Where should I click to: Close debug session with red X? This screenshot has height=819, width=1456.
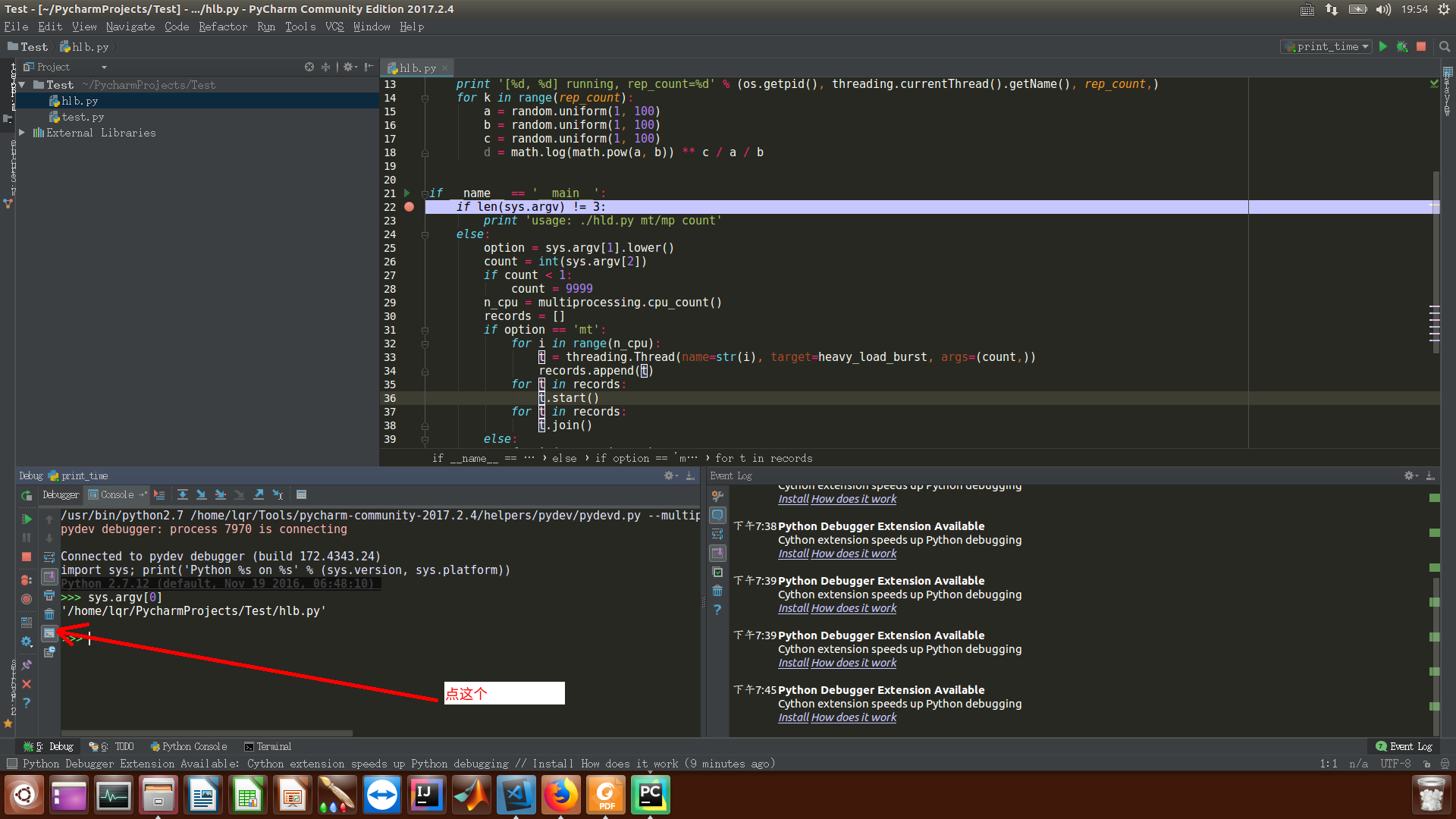coord(27,684)
